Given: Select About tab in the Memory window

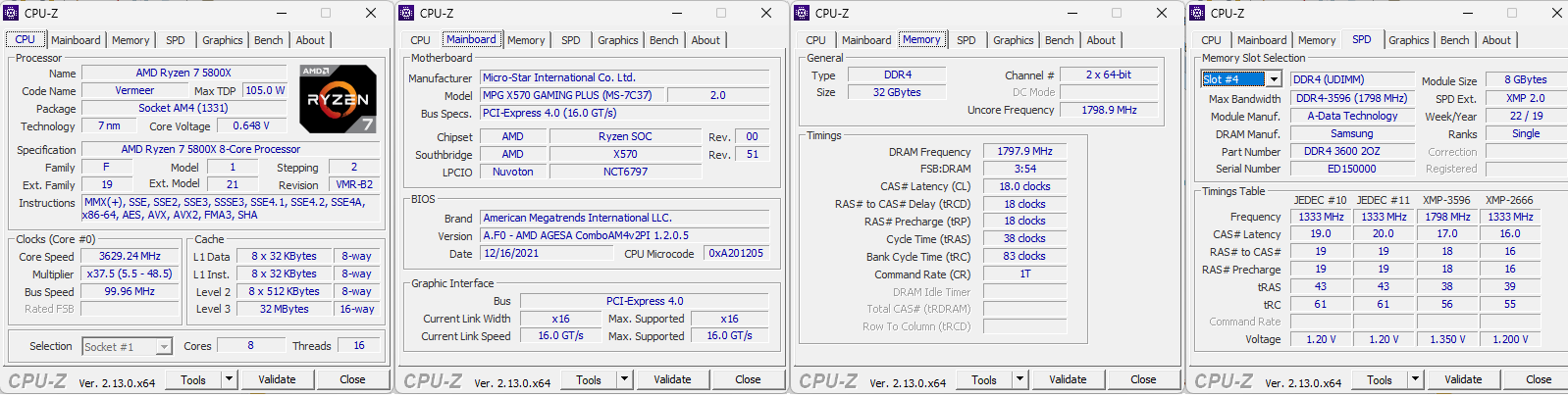Looking at the screenshot, I should click(1101, 40).
